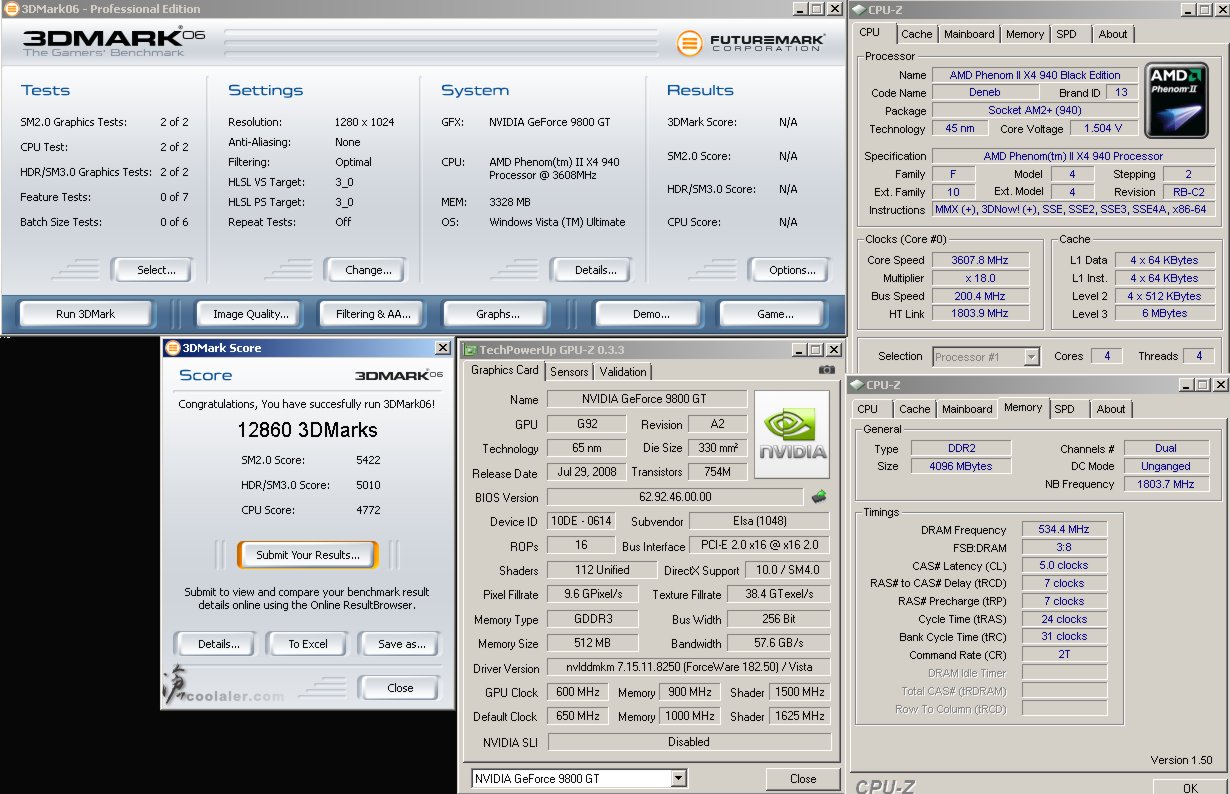Open Mainboard tab in lower CPU-Z window
The width and height of the screenshot is (1230, 794).
point(967,409)
